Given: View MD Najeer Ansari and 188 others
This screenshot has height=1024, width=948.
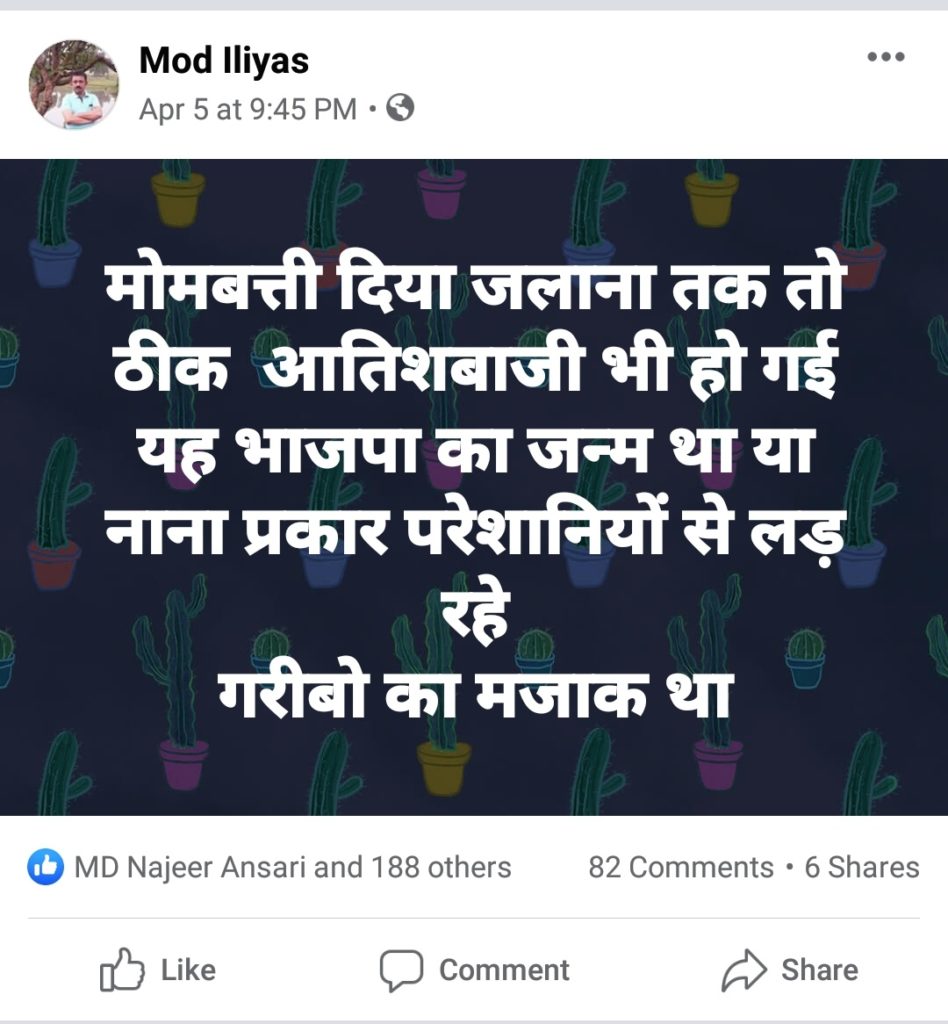Looking at the screenshot, I should [x=292, y=867].
